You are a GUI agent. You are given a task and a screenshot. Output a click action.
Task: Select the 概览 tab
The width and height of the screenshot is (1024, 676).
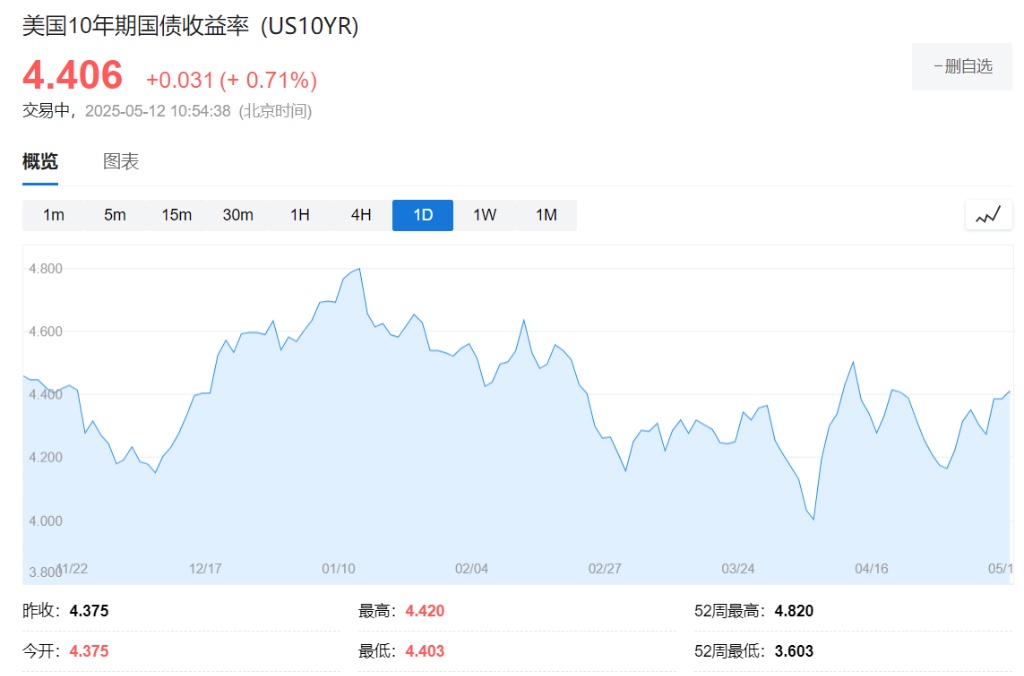[40, 162]
